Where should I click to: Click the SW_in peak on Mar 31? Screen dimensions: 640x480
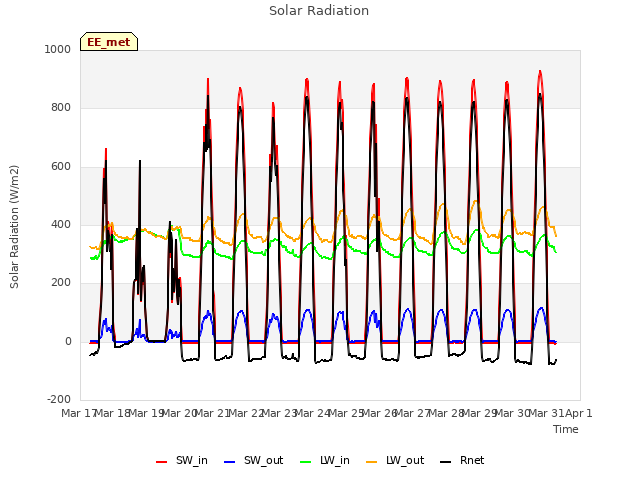pos(540,71)
